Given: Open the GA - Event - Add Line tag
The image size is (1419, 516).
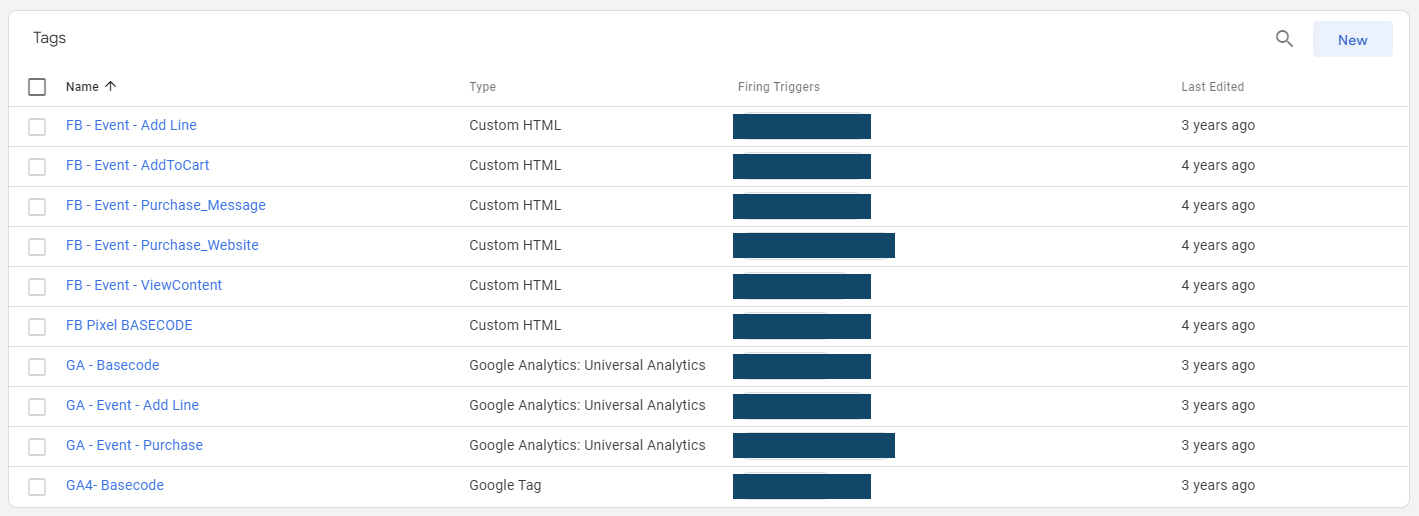Looking at the screenshot, I should coord(132,405).
